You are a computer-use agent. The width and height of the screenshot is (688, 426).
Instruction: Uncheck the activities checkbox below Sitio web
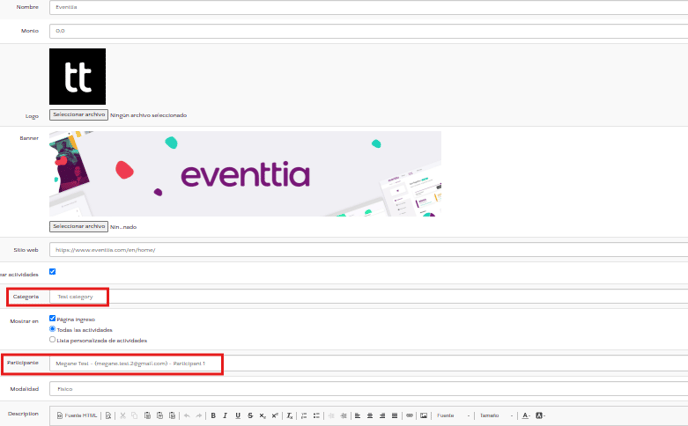pos(52,271)
